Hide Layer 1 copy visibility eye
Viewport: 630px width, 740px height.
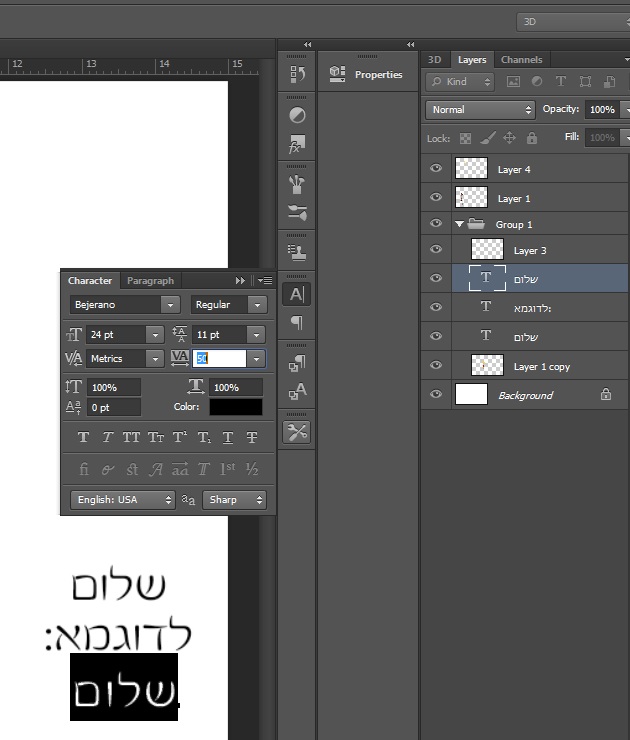pos(436,365)
